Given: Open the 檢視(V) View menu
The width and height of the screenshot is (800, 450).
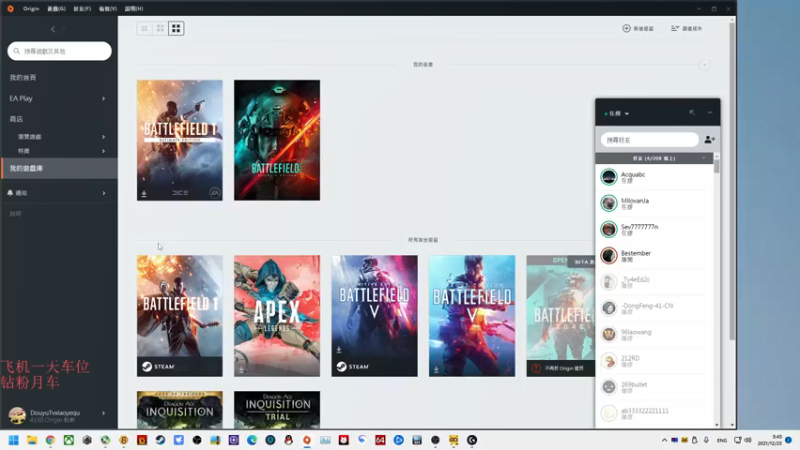Looking at the screenshot, I should (x=108, y=9).
